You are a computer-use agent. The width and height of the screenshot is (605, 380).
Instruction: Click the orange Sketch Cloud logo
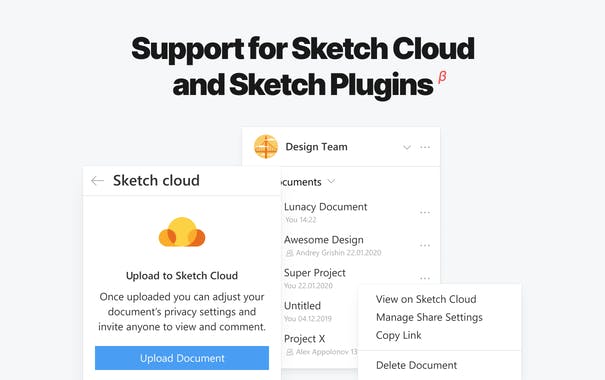(x=182, y=232)
